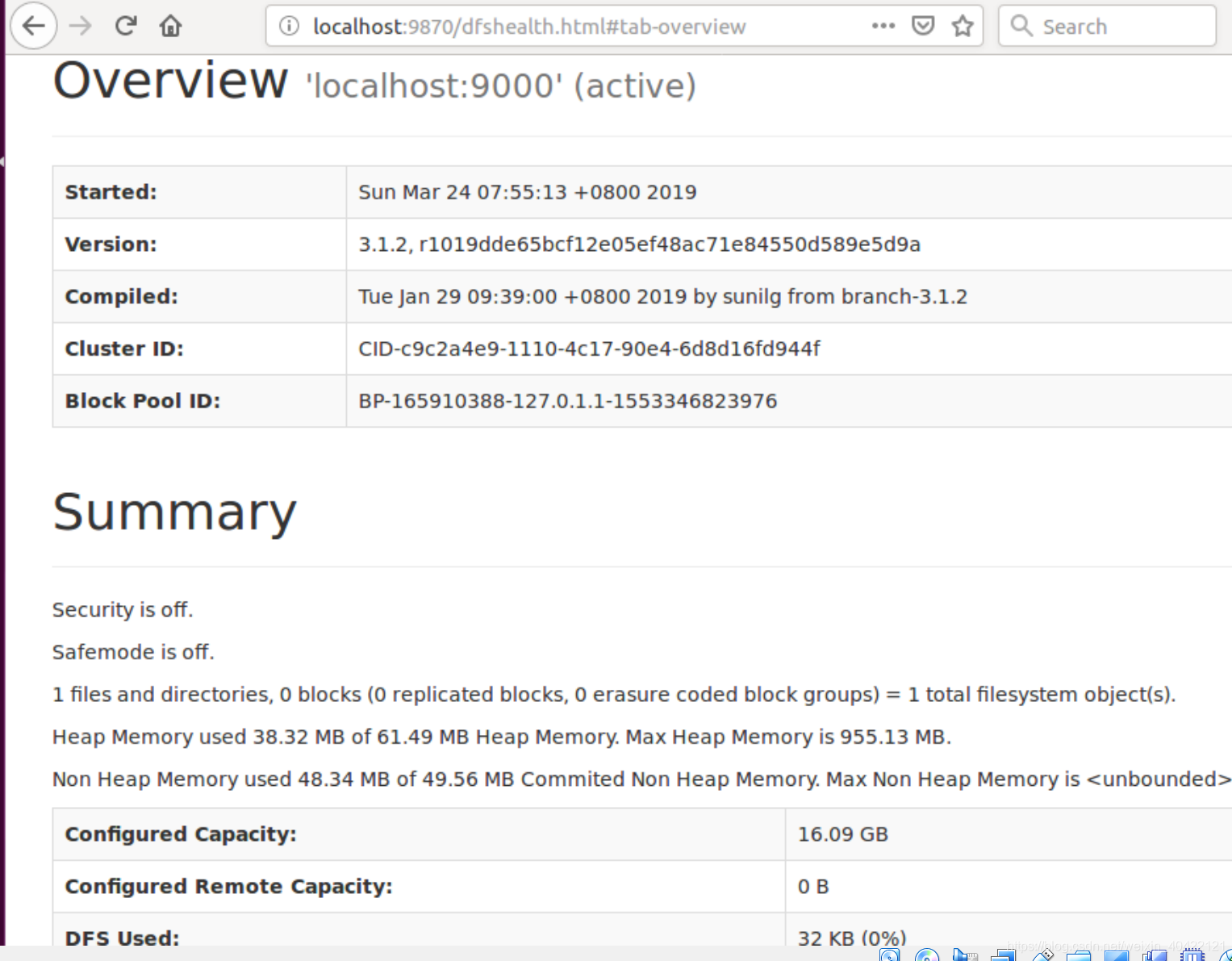Image resolution: width=1232 pixels, height=961 pixels.
Task: Go back to the previous page
Action: coord(33,26)
